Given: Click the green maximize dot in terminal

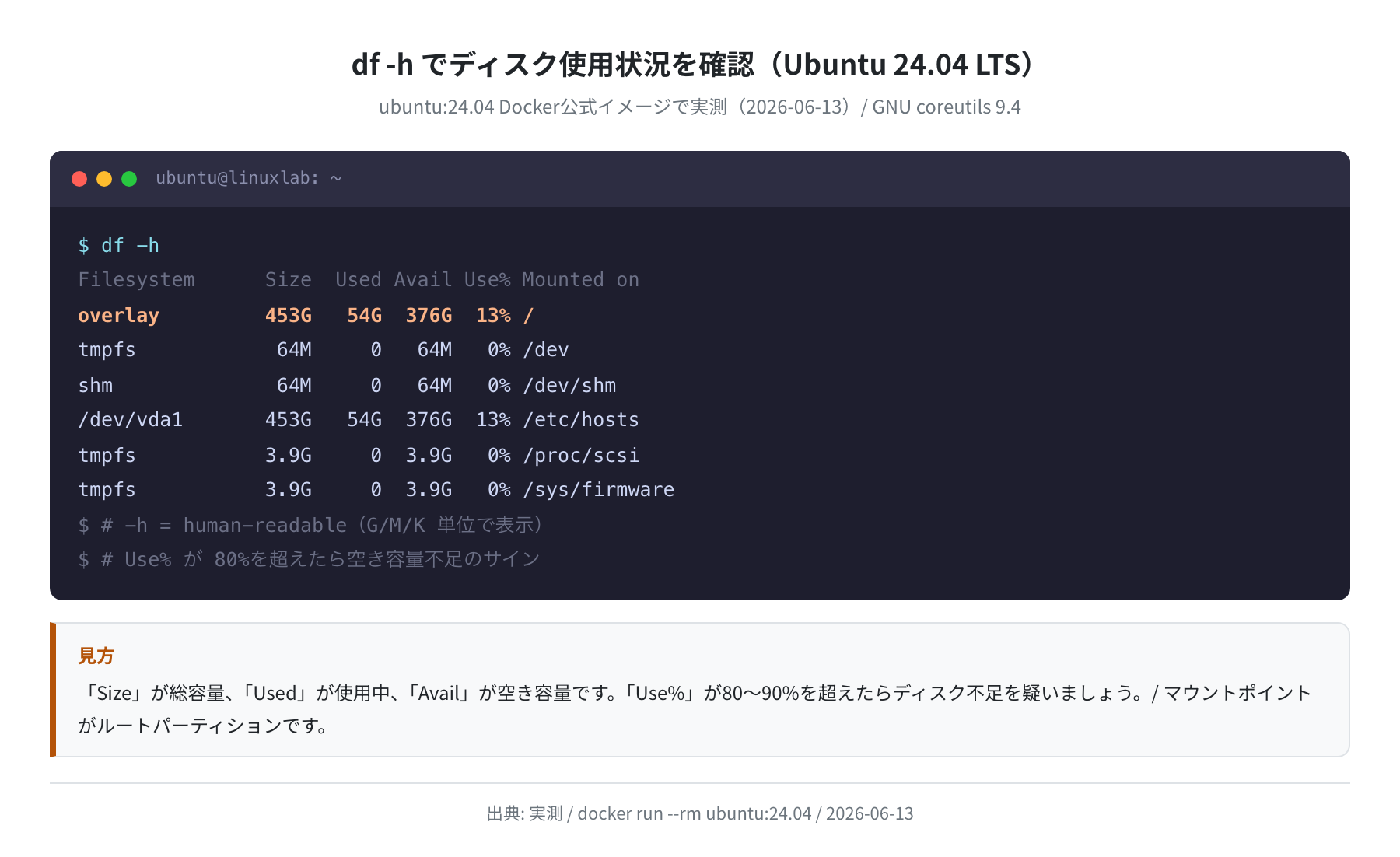Looking at the screenshot, I should (x=129, y=179).
